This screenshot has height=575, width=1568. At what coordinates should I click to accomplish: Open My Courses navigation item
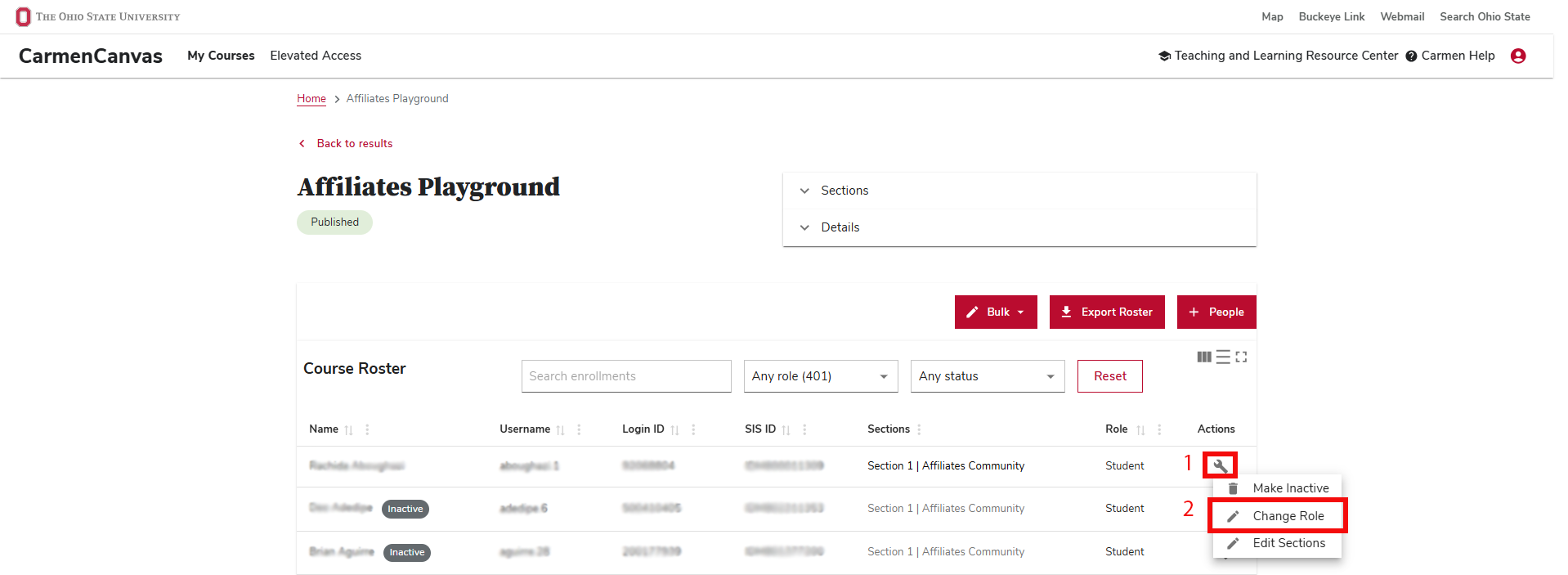point(221,56)
